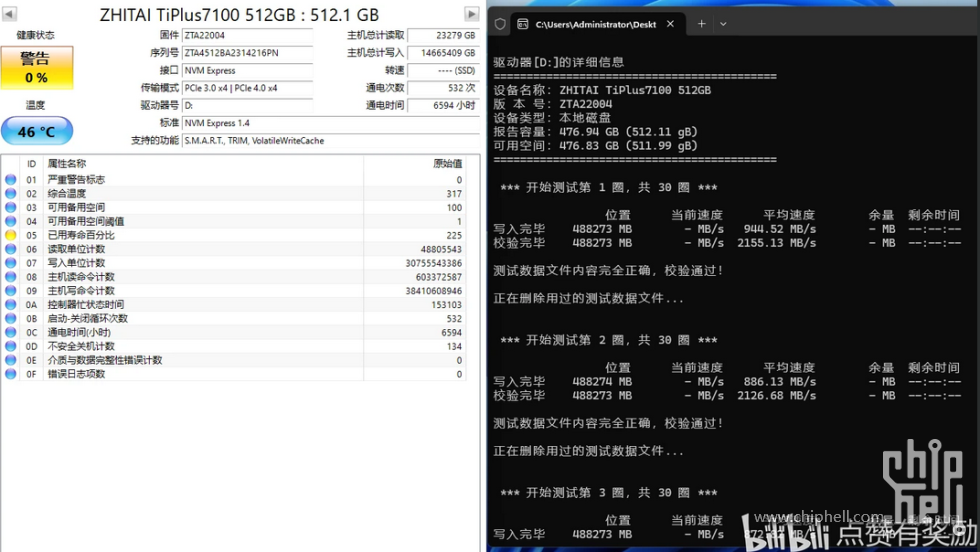Image resolution: width=980 pixels, height=552 pixels.
Task: Select status icon of row 0B 启动-关闭循环次数
Action: (x=11, y=318)
